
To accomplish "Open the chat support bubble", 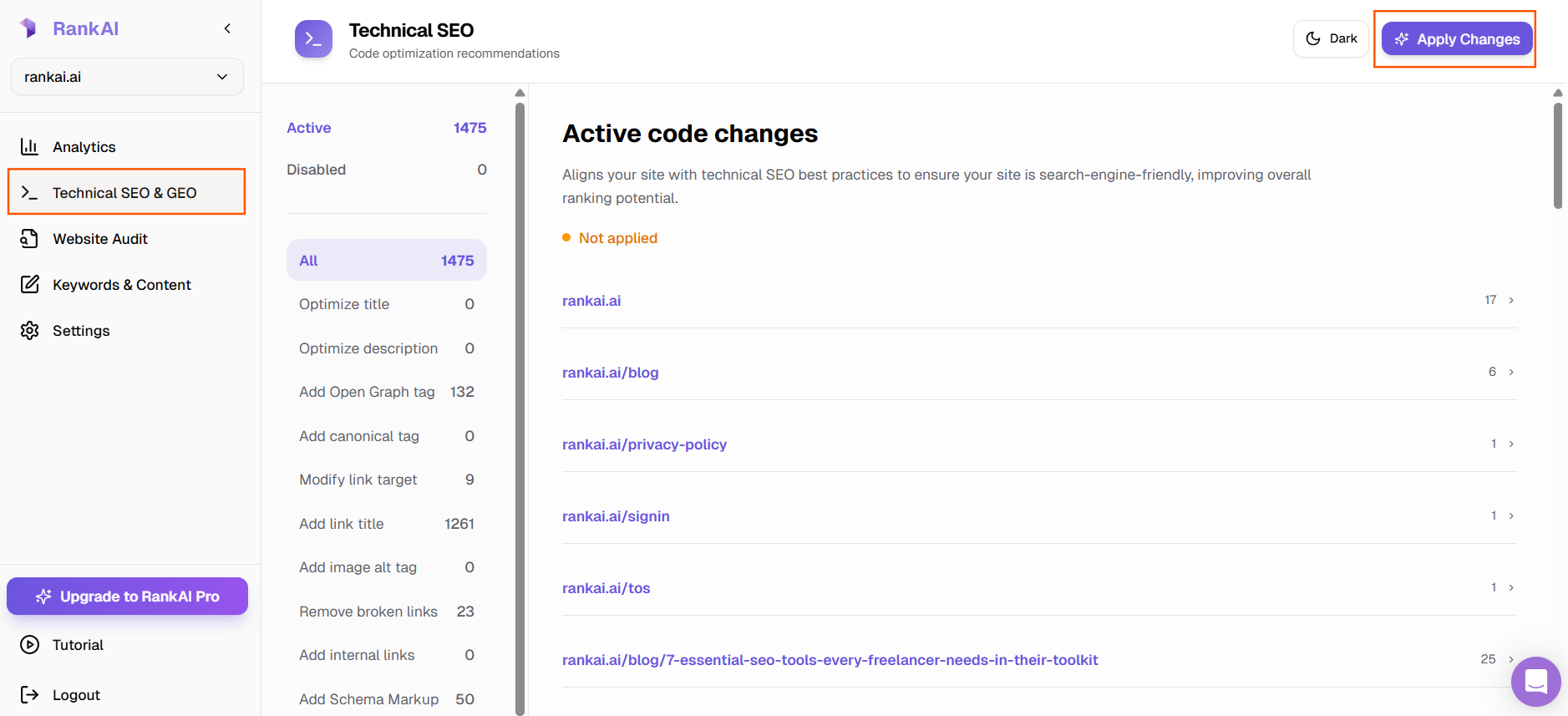I will 1535,682.
